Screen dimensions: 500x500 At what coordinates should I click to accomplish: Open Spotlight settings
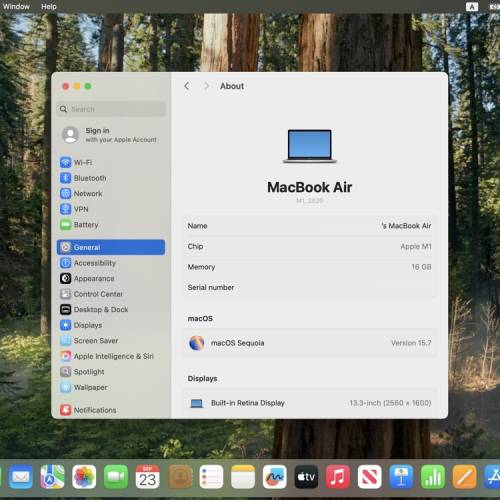pyautogui.click(x=111, y=372)
